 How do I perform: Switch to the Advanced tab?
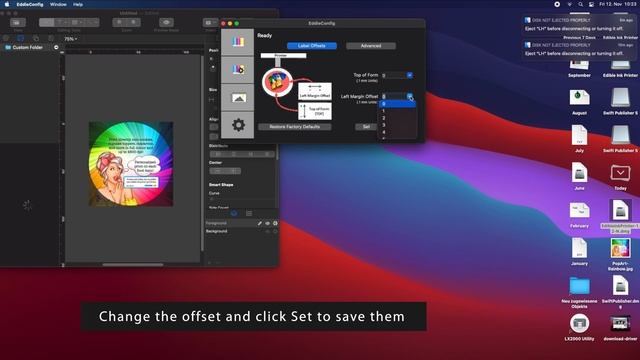pos(371,46)
